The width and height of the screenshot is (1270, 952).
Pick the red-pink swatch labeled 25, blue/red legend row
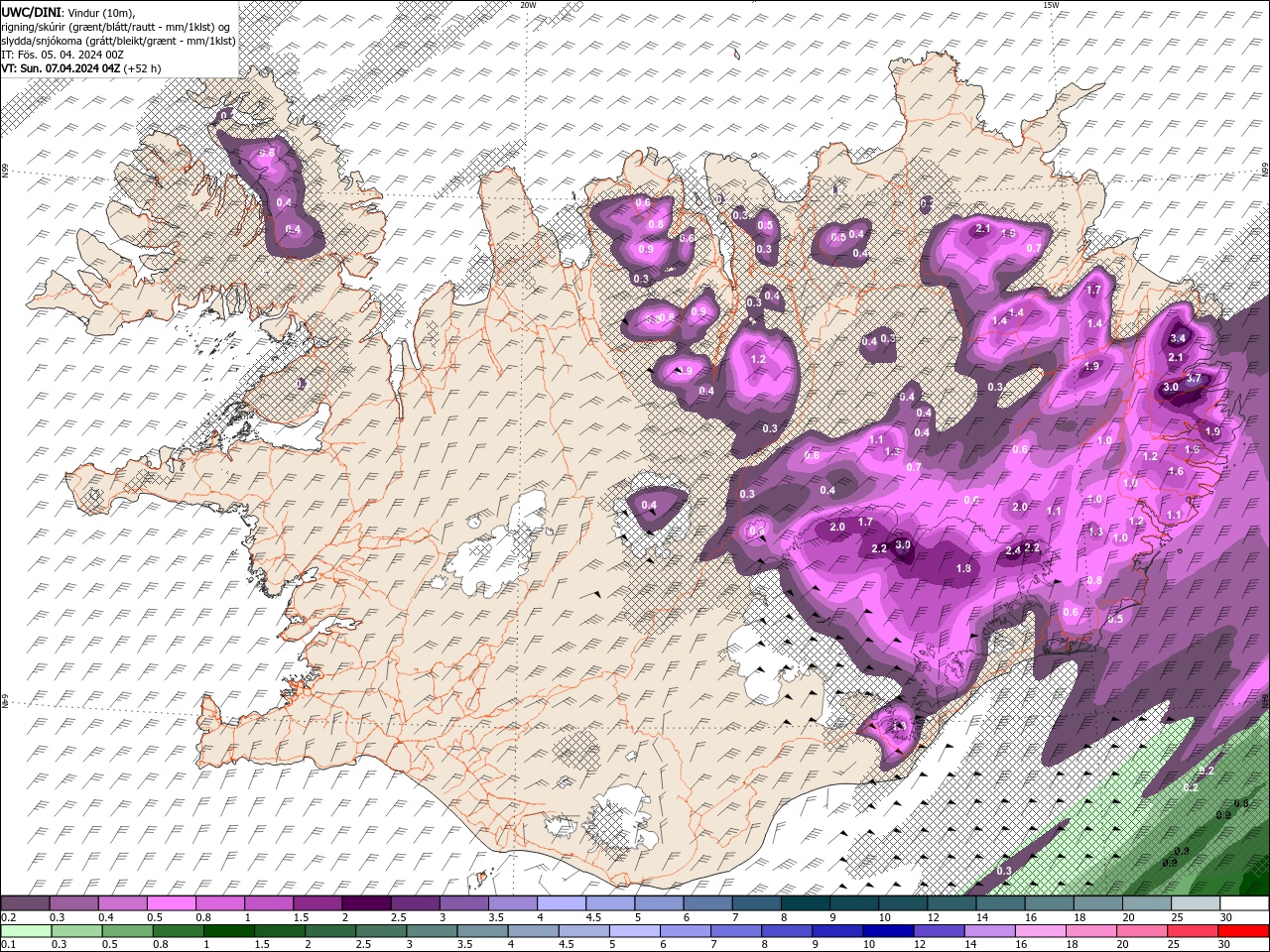pyautogui.click(x=1193, y=930)
